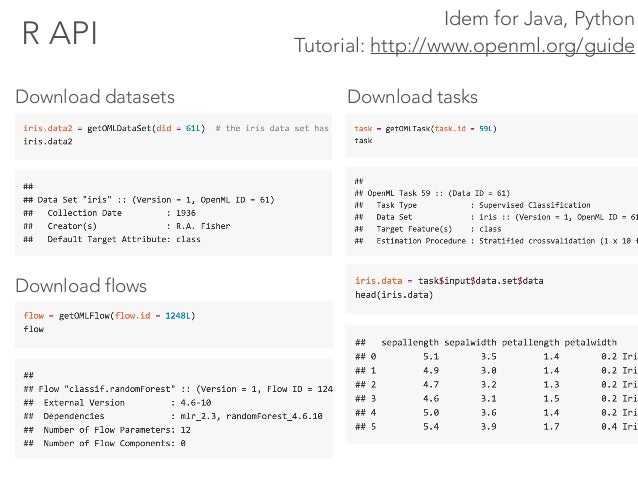Click the petallength value 1.7 in row 5

[x=551, y=427]
